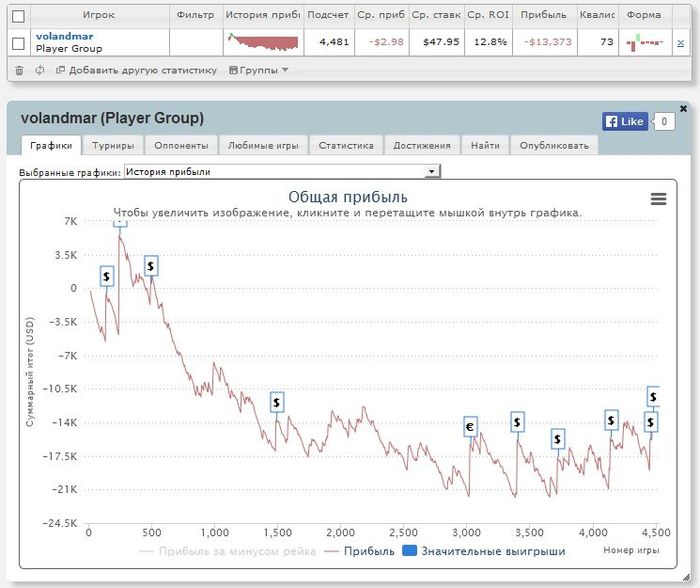
Task: Tick the volandmar row checkbox
Action: point(18,43)
